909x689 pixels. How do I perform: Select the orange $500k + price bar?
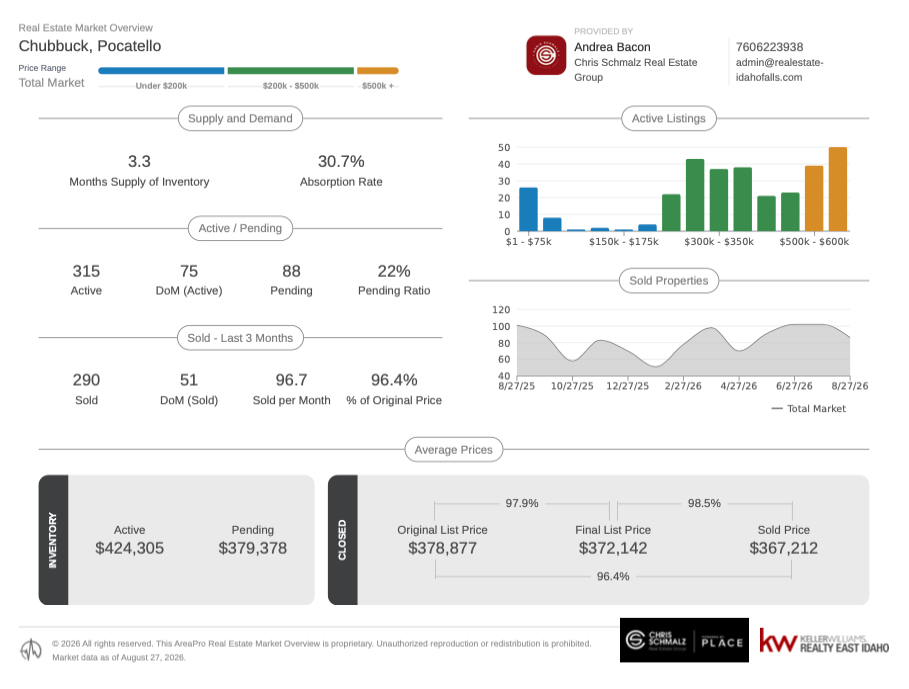(377, 71)
